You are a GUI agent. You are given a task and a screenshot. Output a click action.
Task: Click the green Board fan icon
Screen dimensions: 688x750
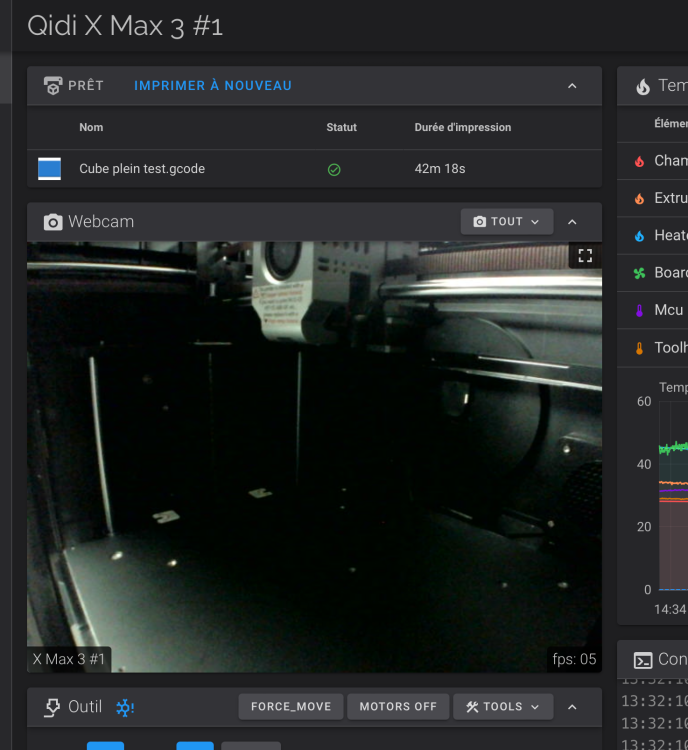click(639, 273)
